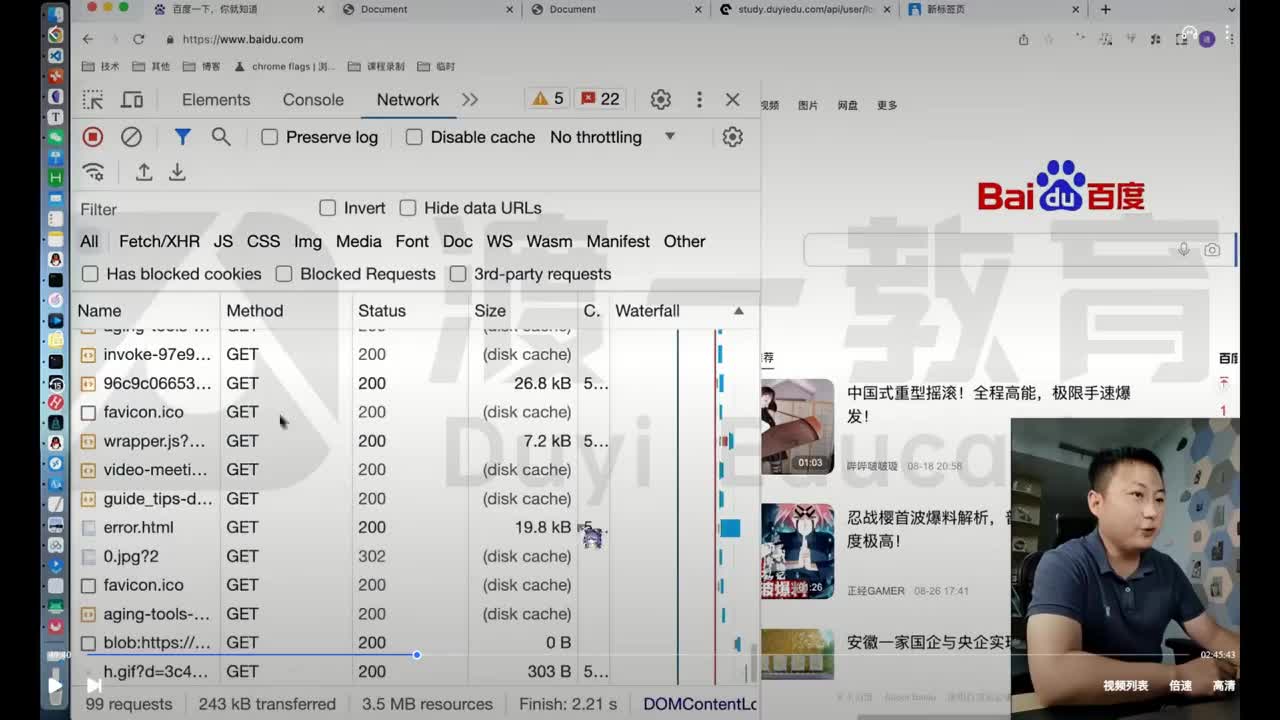Open the DevTools three-dot customize menu
1280x720 pixels.
tap(699, 100)
